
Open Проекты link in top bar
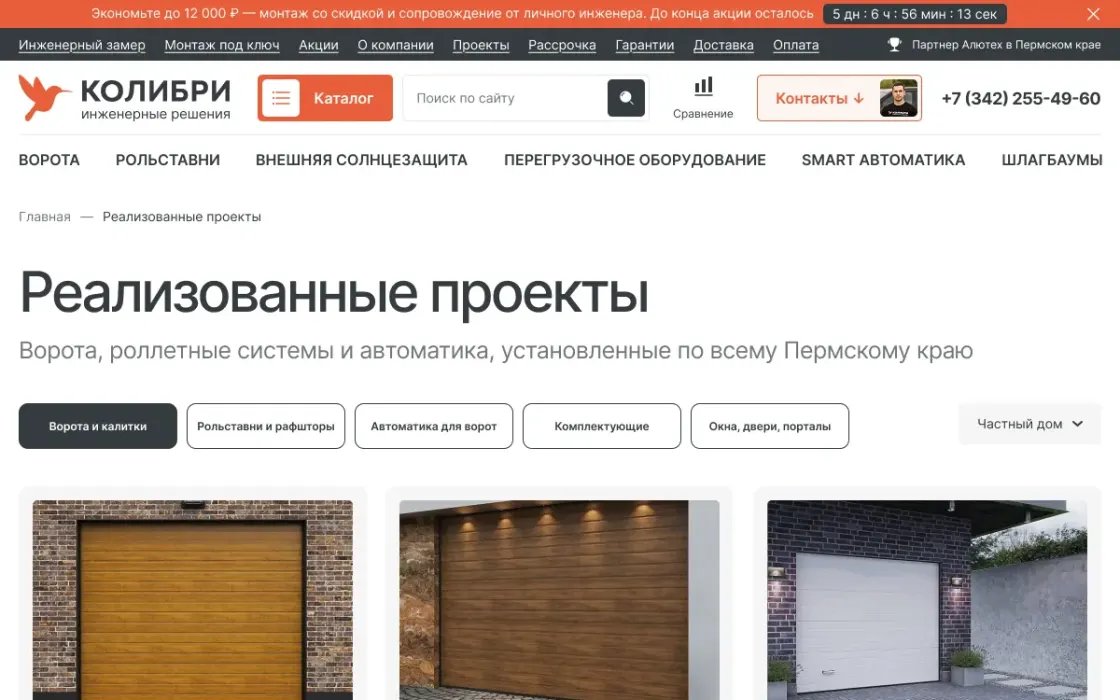481,45
